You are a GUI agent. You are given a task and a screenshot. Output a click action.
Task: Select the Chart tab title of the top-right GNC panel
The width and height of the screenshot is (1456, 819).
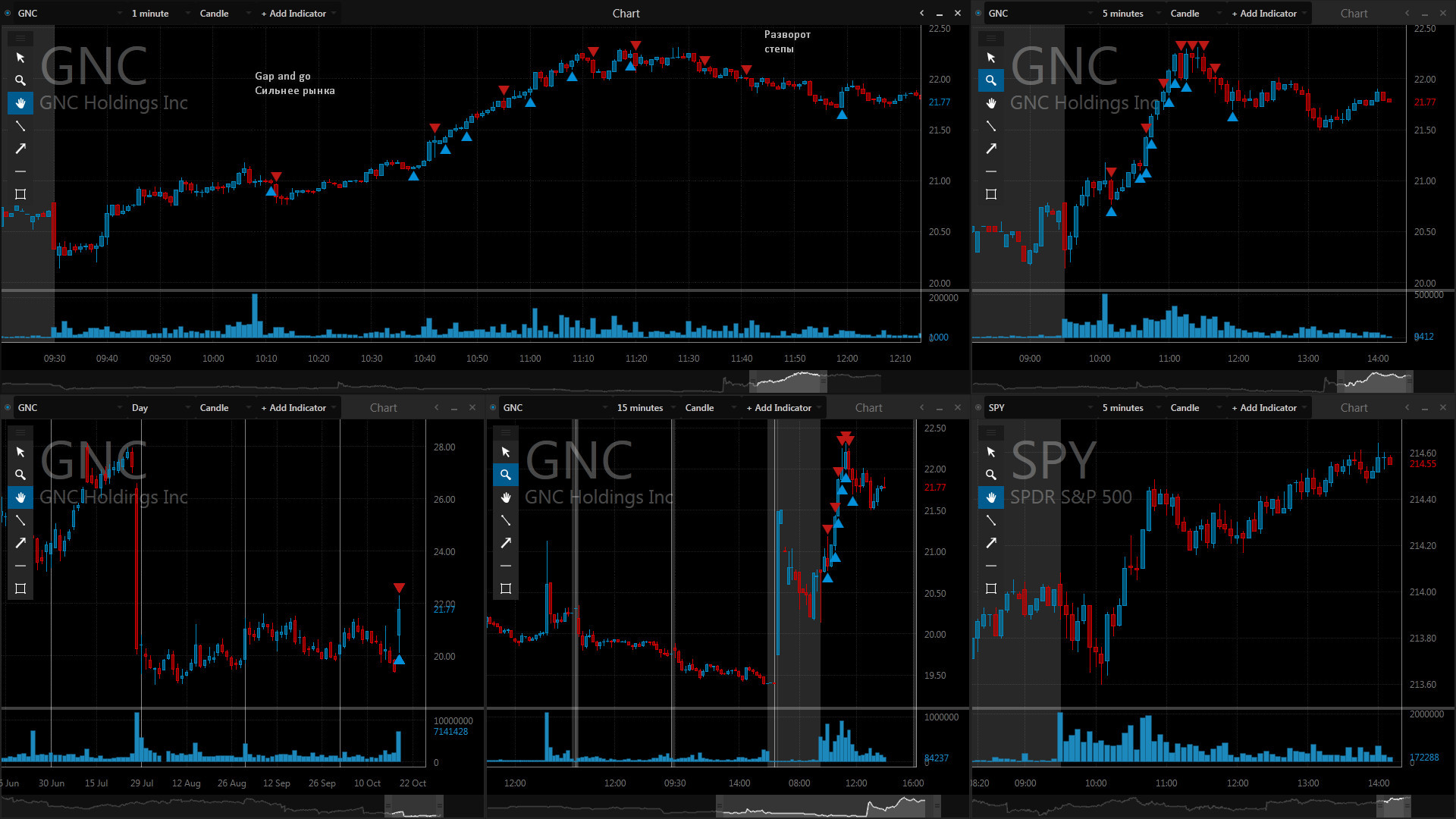click(x=1354, y=14)
